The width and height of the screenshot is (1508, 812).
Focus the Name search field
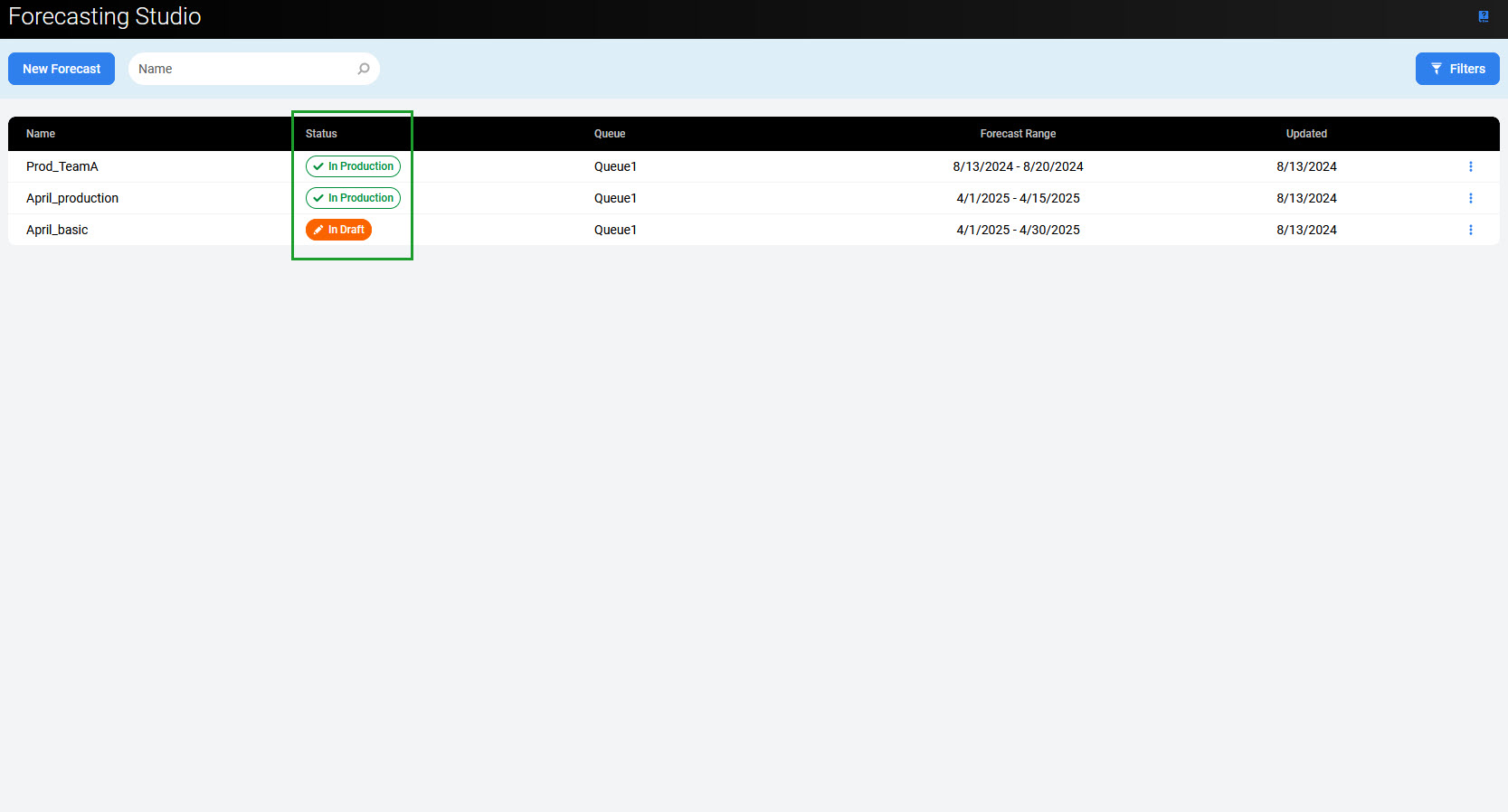point(244,69)
